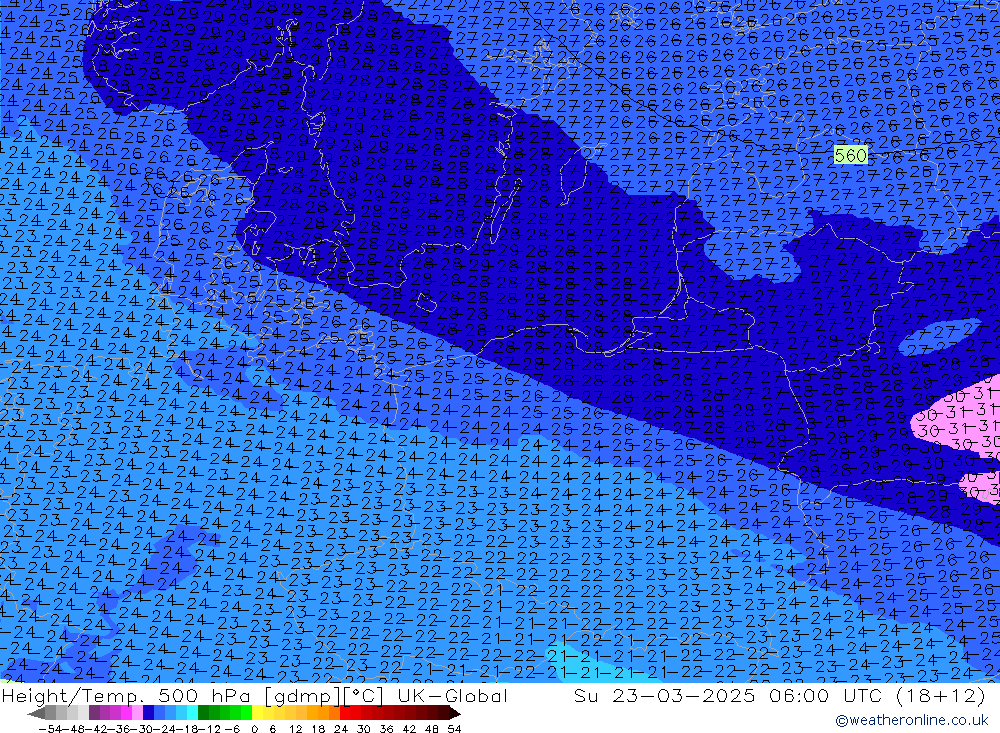Click the '54' legend scale label at the far right
This screenshot has width=1000, height=733.
click(454, 729)
